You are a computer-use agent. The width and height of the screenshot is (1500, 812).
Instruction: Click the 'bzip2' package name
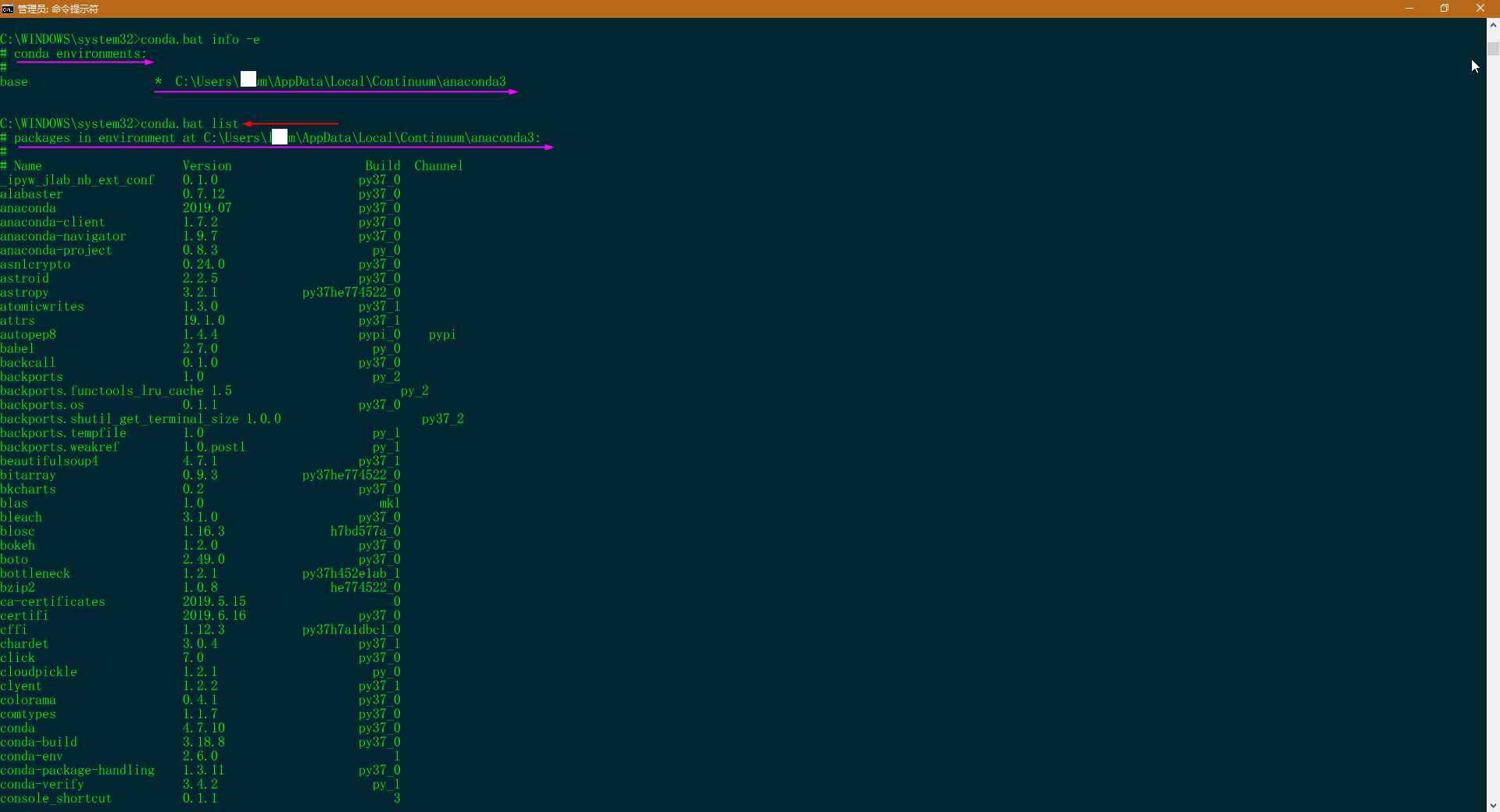pyautogui.click(x=17, y=587)
